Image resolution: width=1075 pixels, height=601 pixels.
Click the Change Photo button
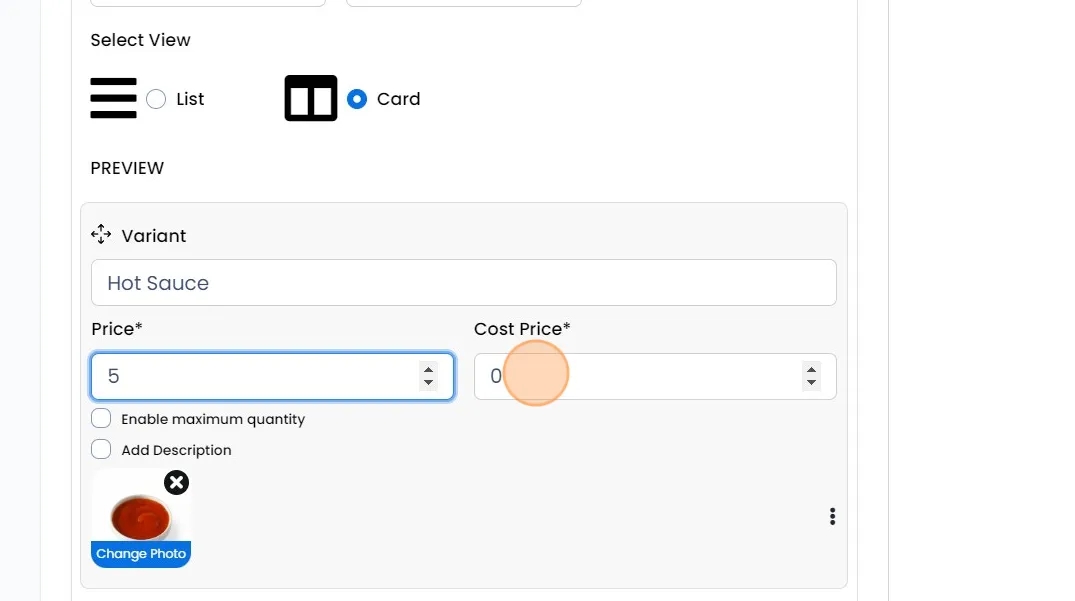141,554
